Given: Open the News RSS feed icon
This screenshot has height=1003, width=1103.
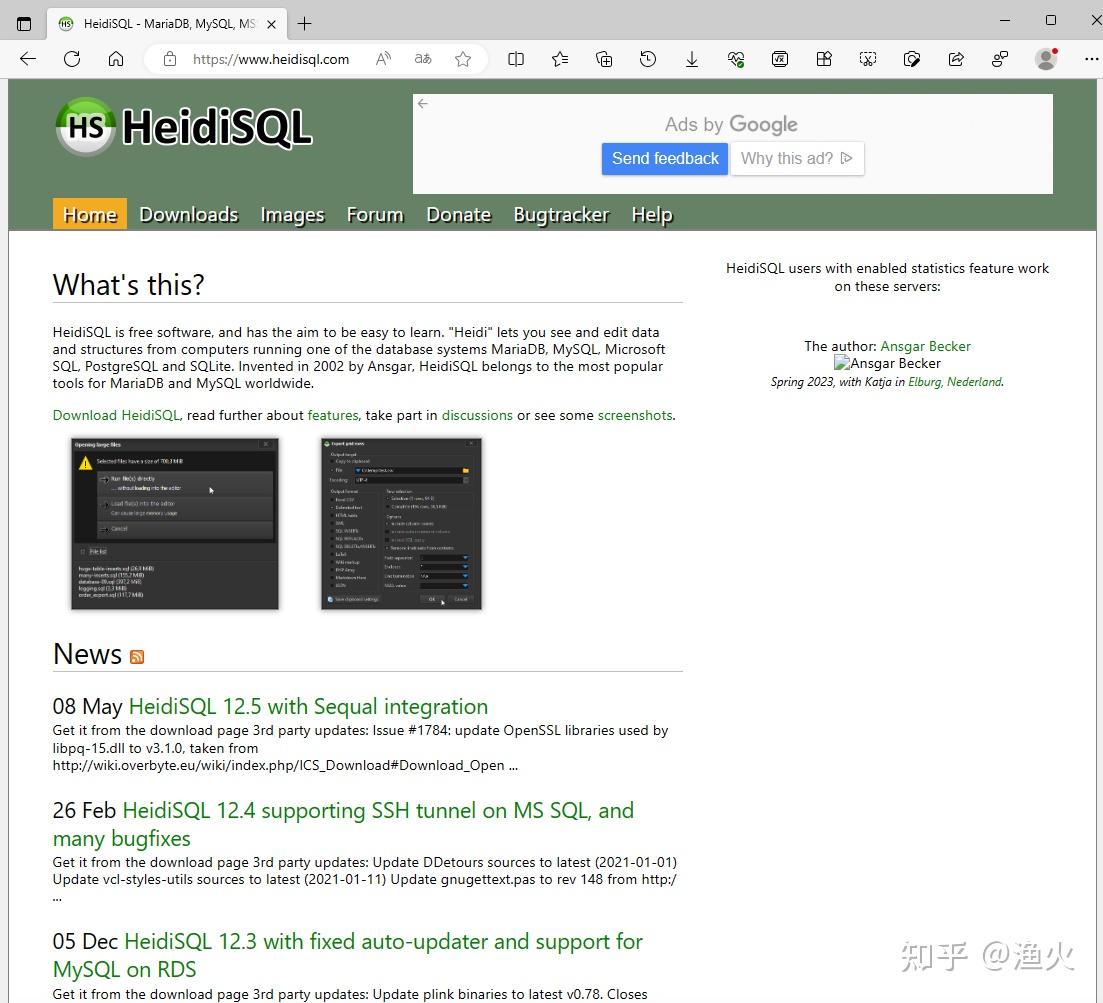Looking at the screenshot, I should click(136, 656).
